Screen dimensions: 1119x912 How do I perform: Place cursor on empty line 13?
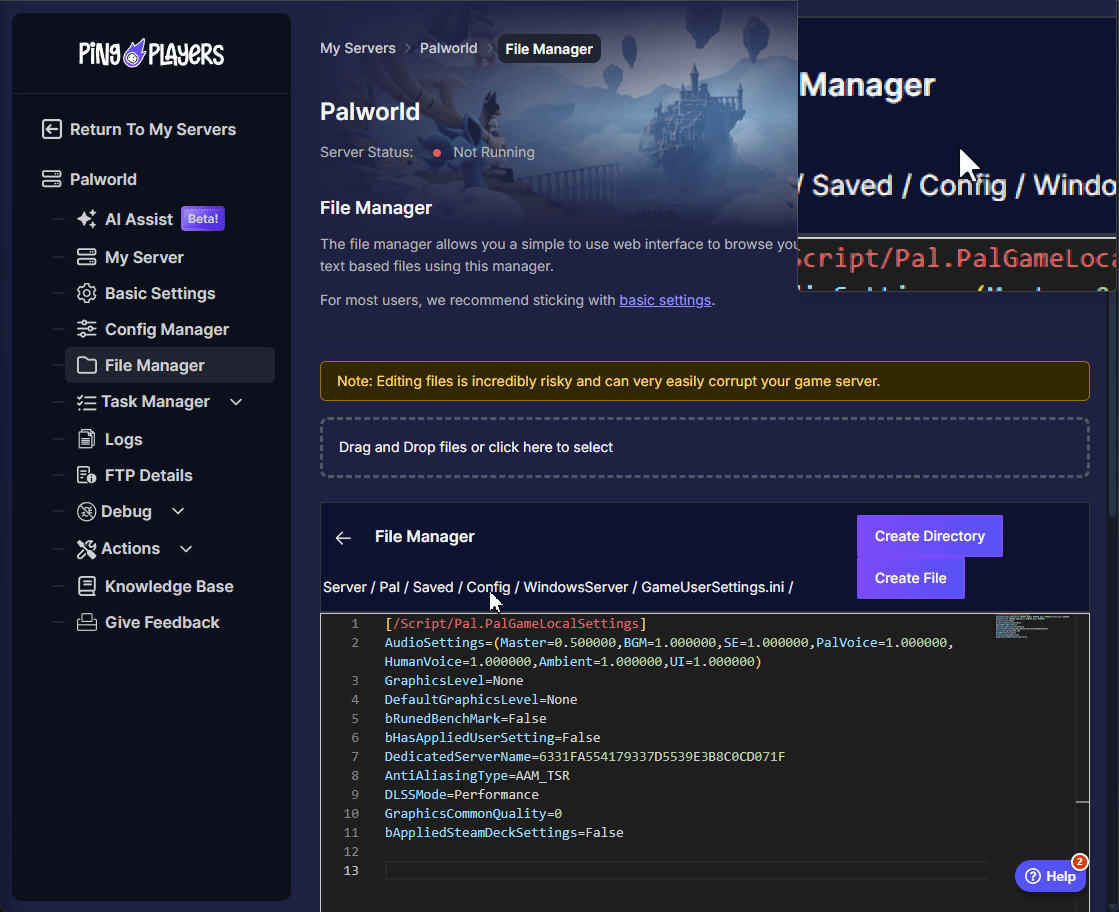(686, 871)
